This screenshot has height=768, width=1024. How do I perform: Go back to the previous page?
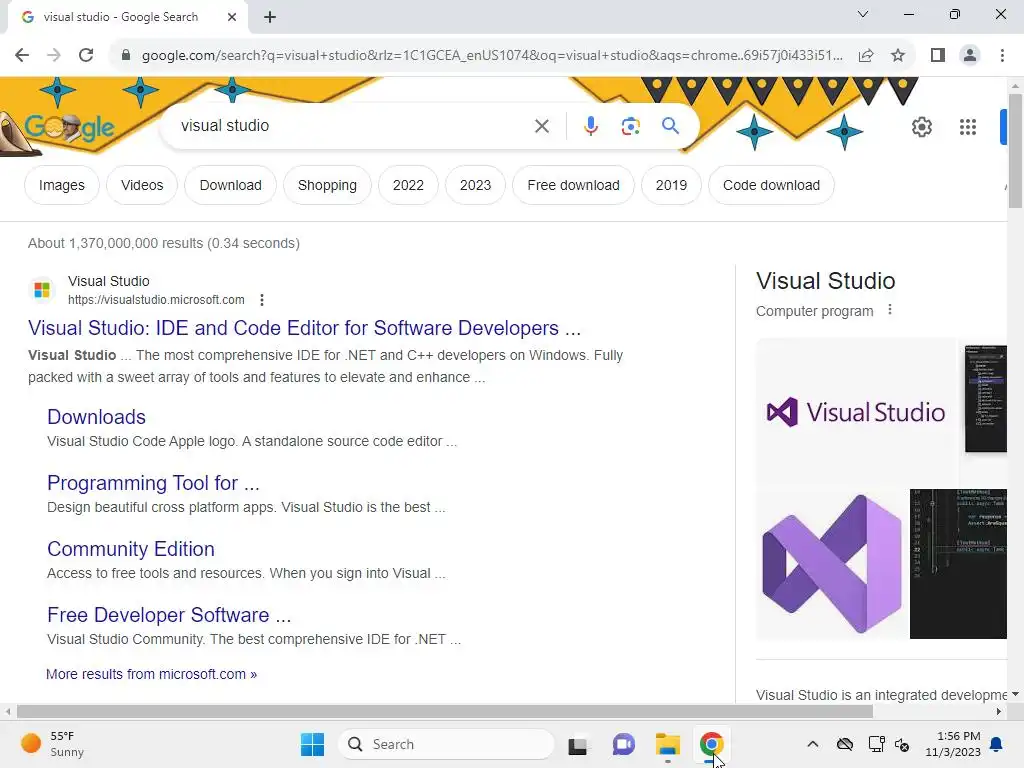22,55
